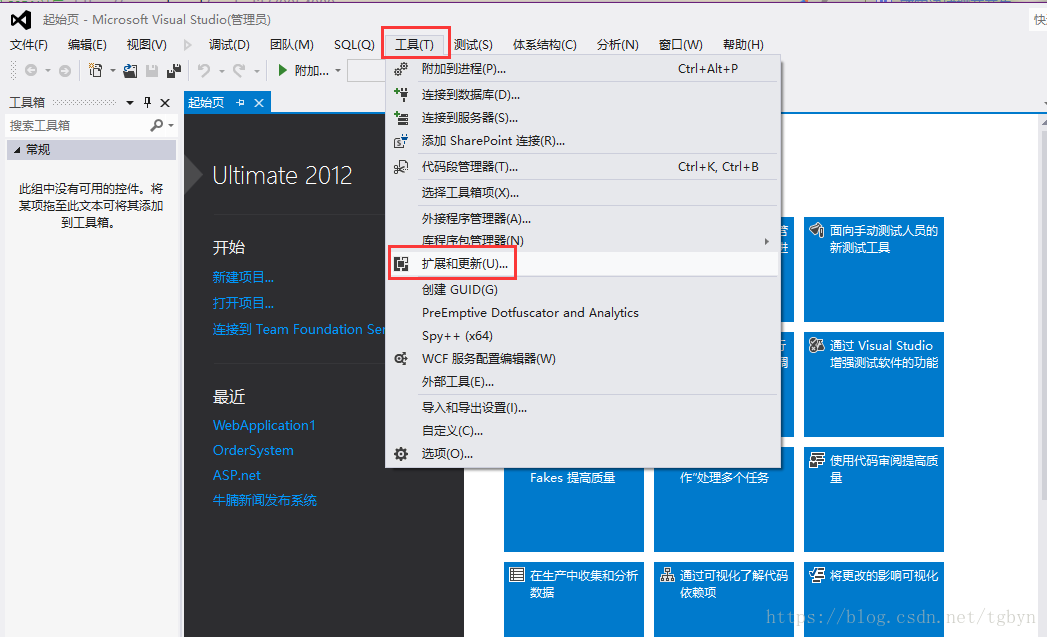Click the Navigate Backward arrow icon
1047x637 pixels.
point(31,70)
